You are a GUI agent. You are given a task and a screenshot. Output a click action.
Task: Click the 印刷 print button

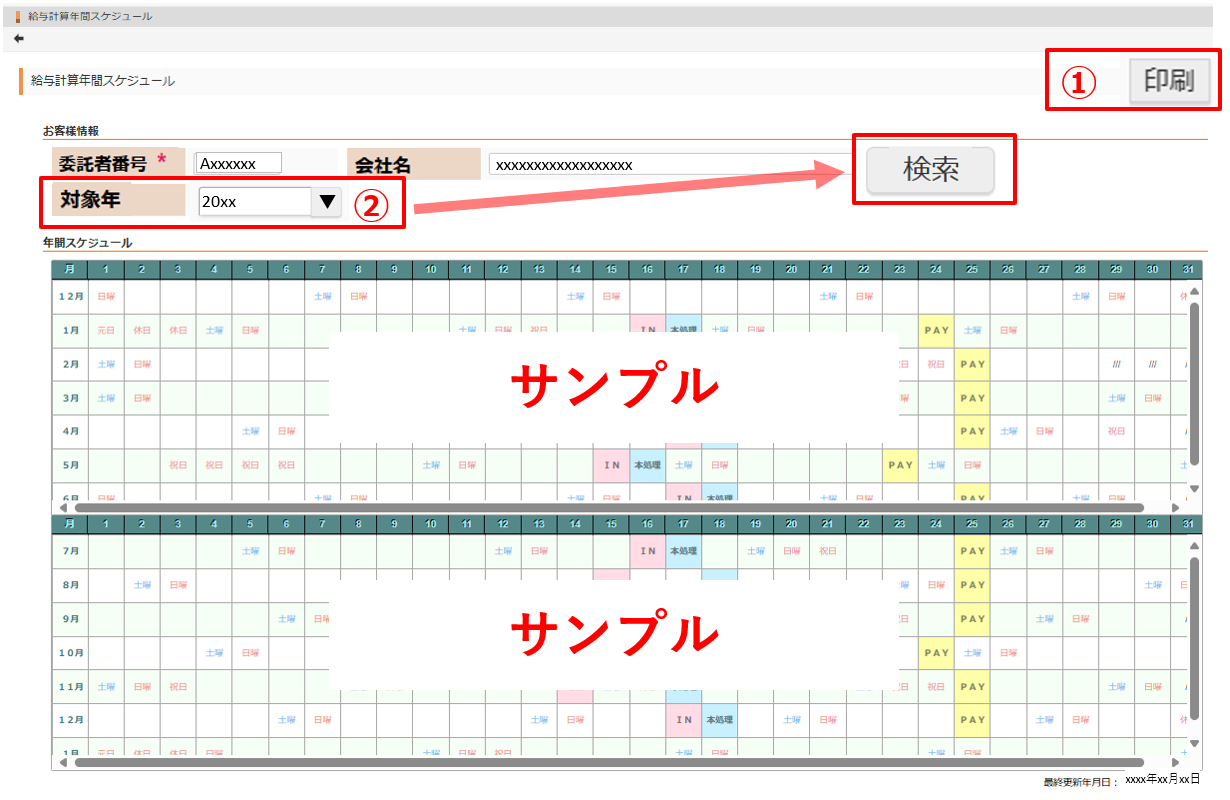tap(1169, 81)
